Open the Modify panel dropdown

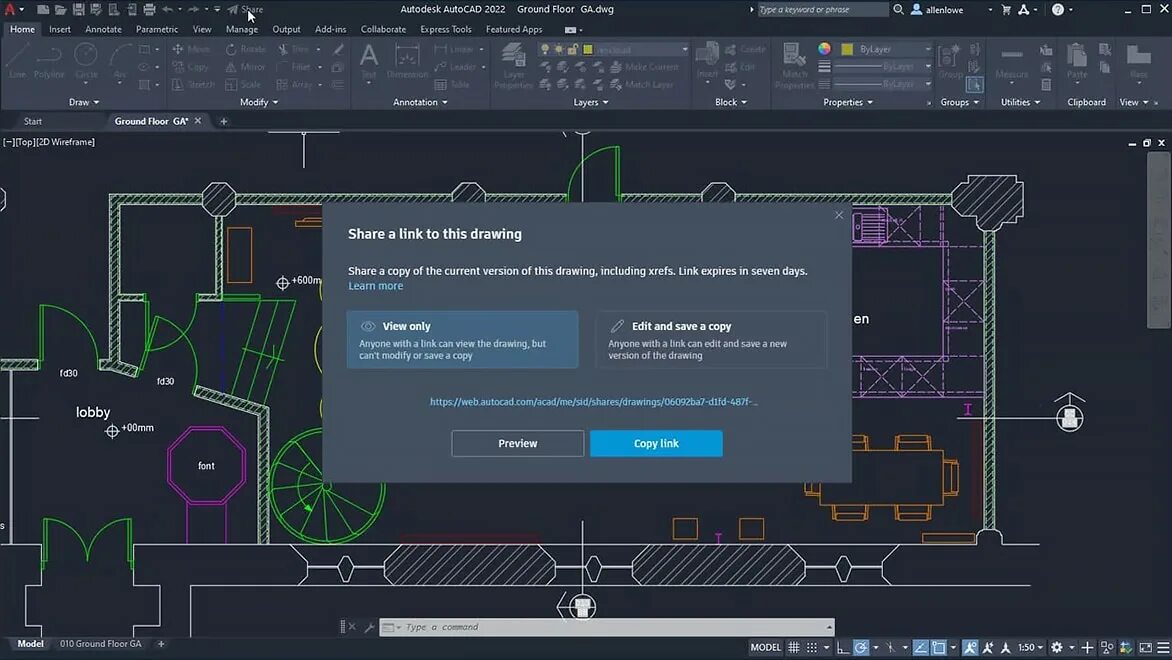click(x=257, y=101)
